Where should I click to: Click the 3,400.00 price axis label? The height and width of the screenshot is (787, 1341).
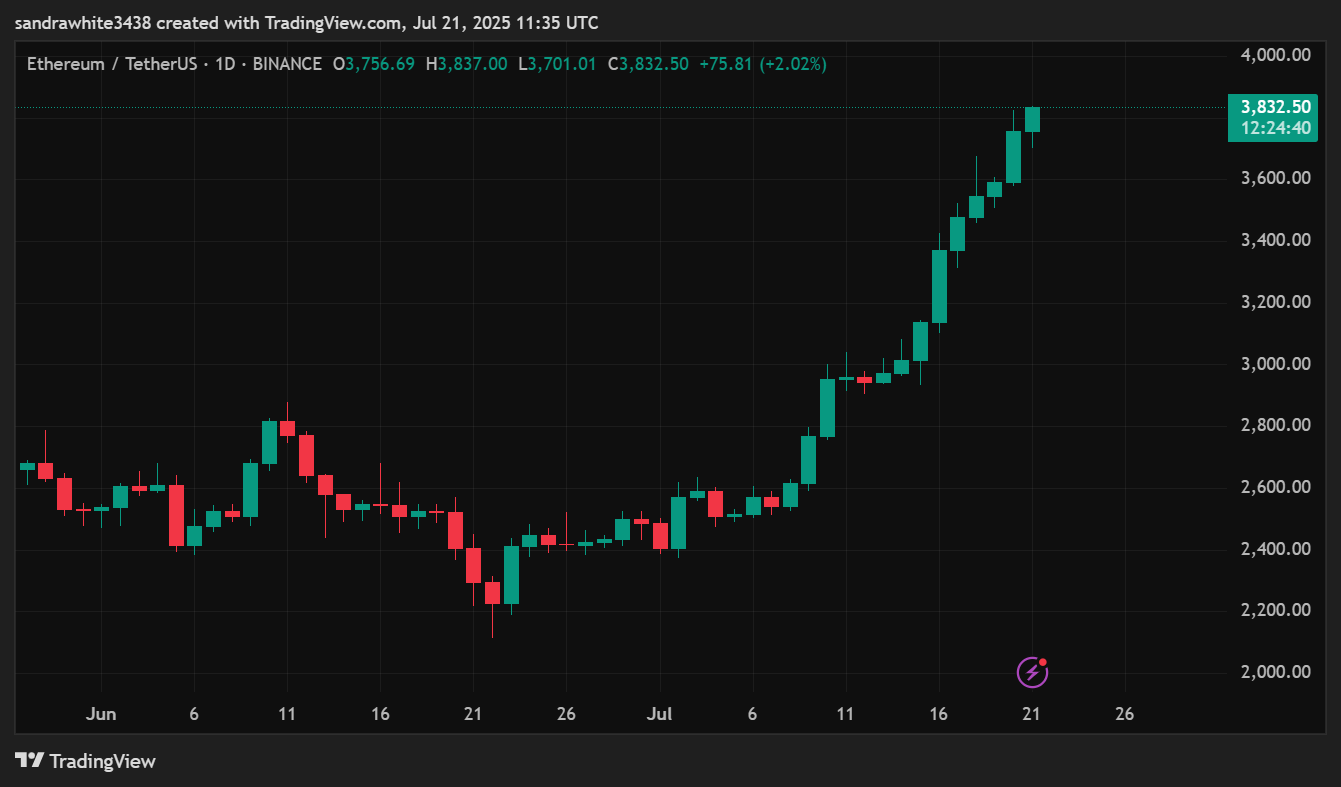(x=1275, y=240)
